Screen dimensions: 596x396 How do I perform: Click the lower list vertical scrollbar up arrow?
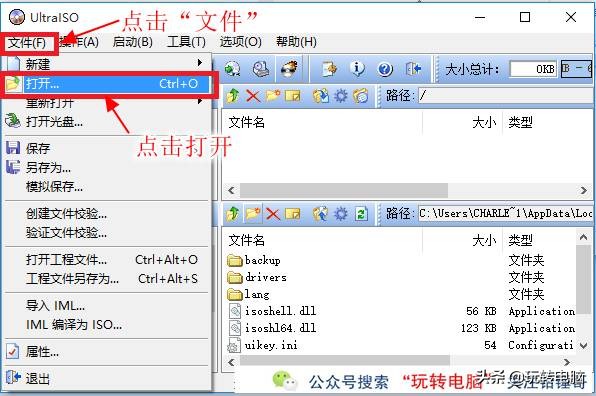point(583,238)
